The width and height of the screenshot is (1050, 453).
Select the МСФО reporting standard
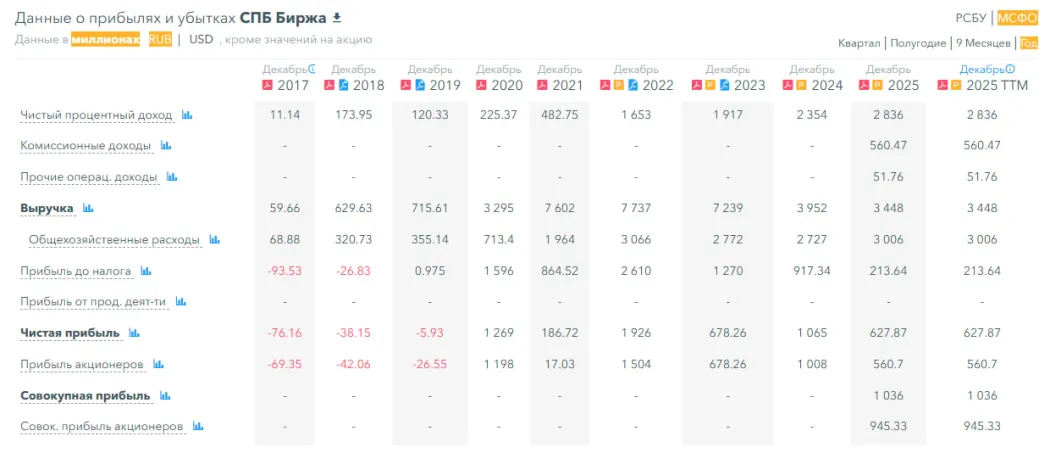click(1017, 18)
